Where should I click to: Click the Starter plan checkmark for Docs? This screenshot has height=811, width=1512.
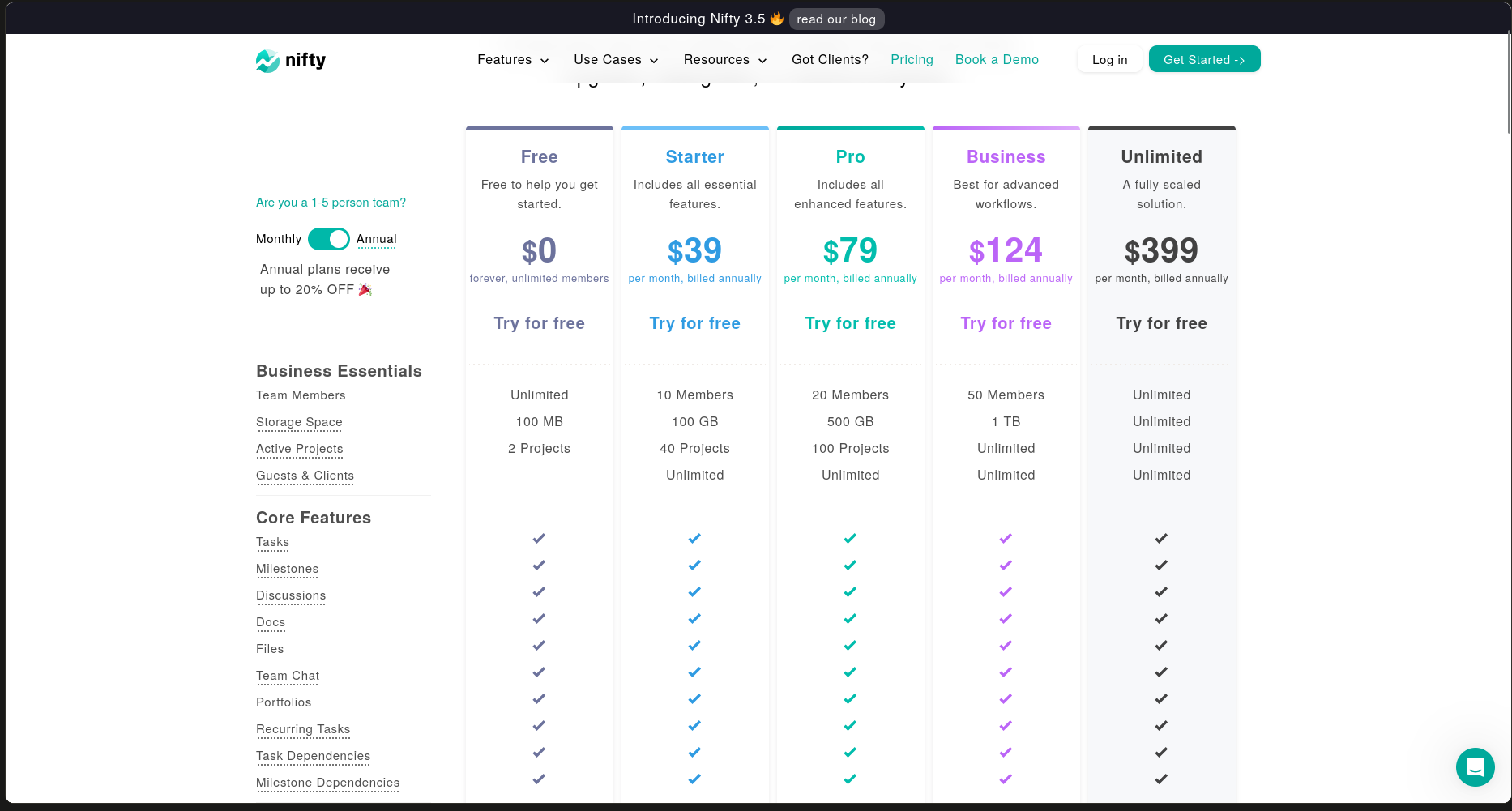pyautogui.click(x=694, y=618)
